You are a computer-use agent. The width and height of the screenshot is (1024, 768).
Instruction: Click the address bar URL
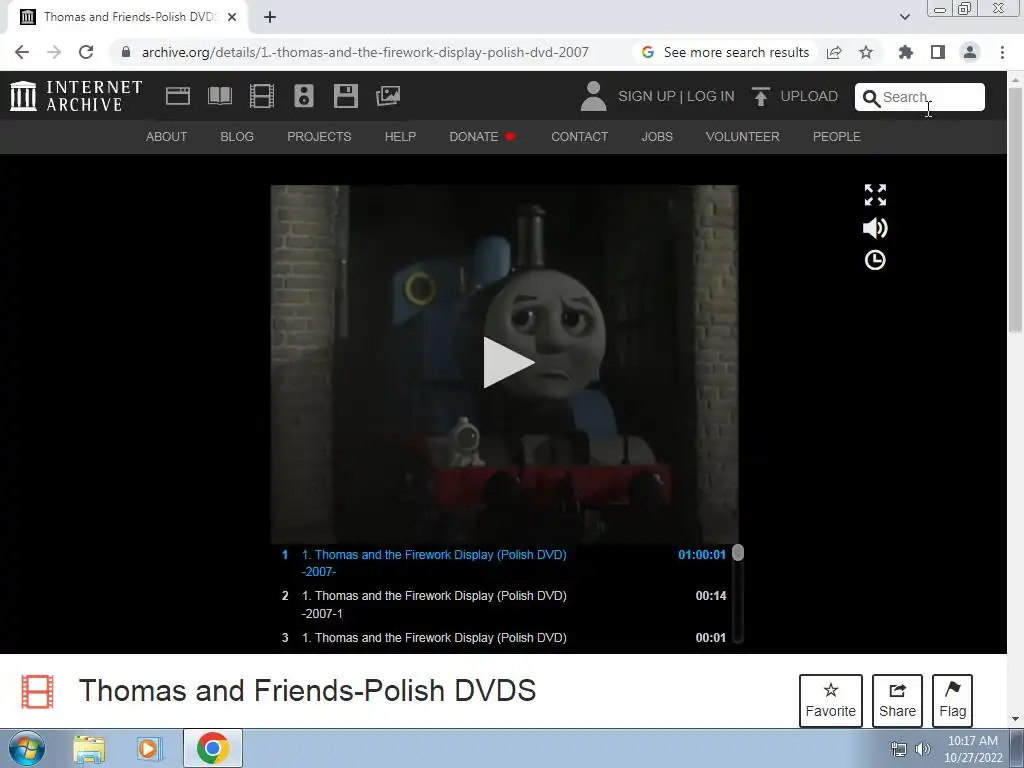tap(365, 52)
